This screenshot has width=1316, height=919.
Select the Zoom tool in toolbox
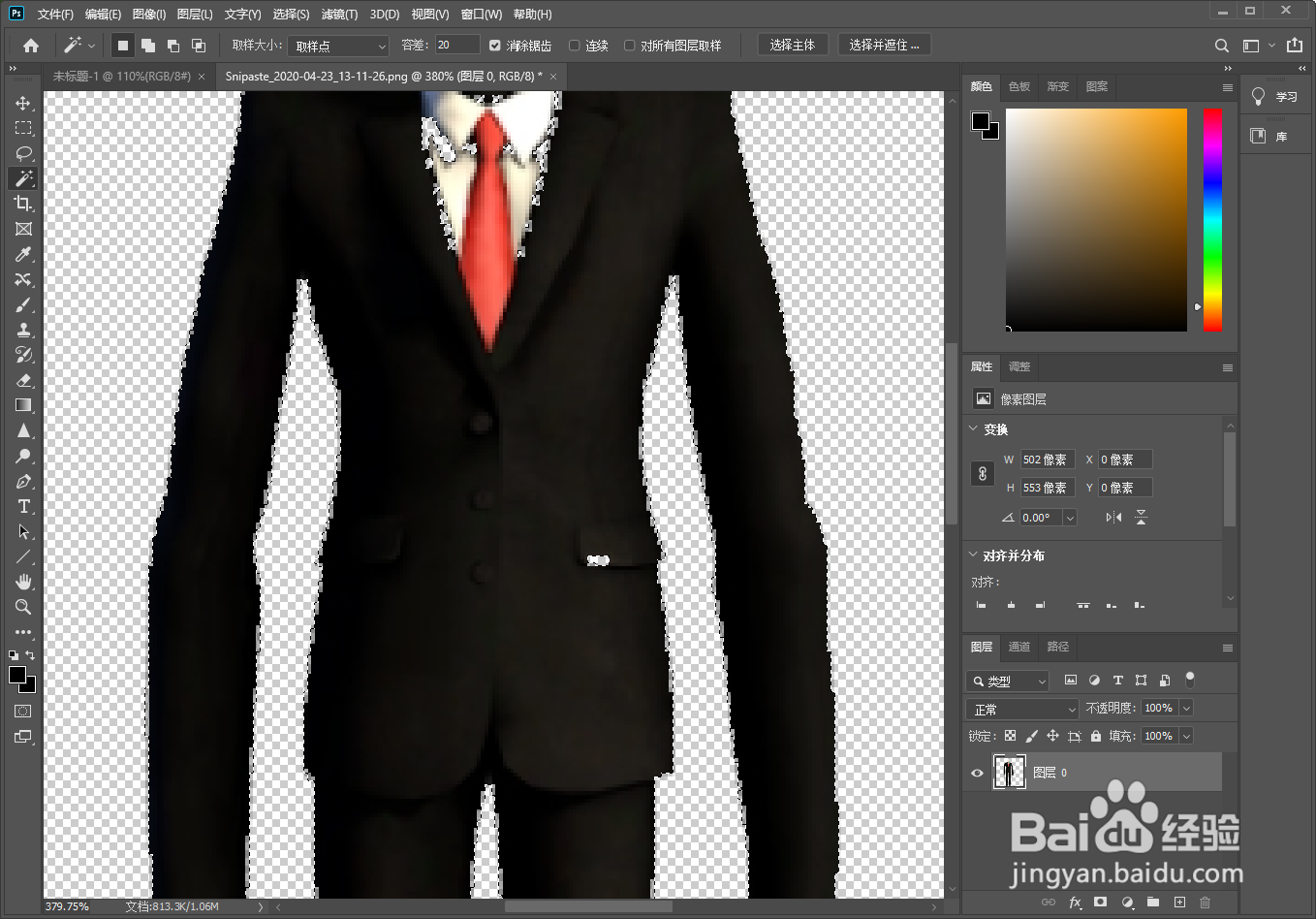[x=23, y=607]
